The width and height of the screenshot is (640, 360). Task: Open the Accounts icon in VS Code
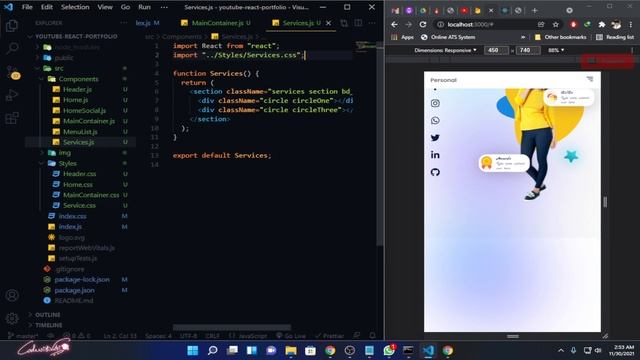[12, 295]
